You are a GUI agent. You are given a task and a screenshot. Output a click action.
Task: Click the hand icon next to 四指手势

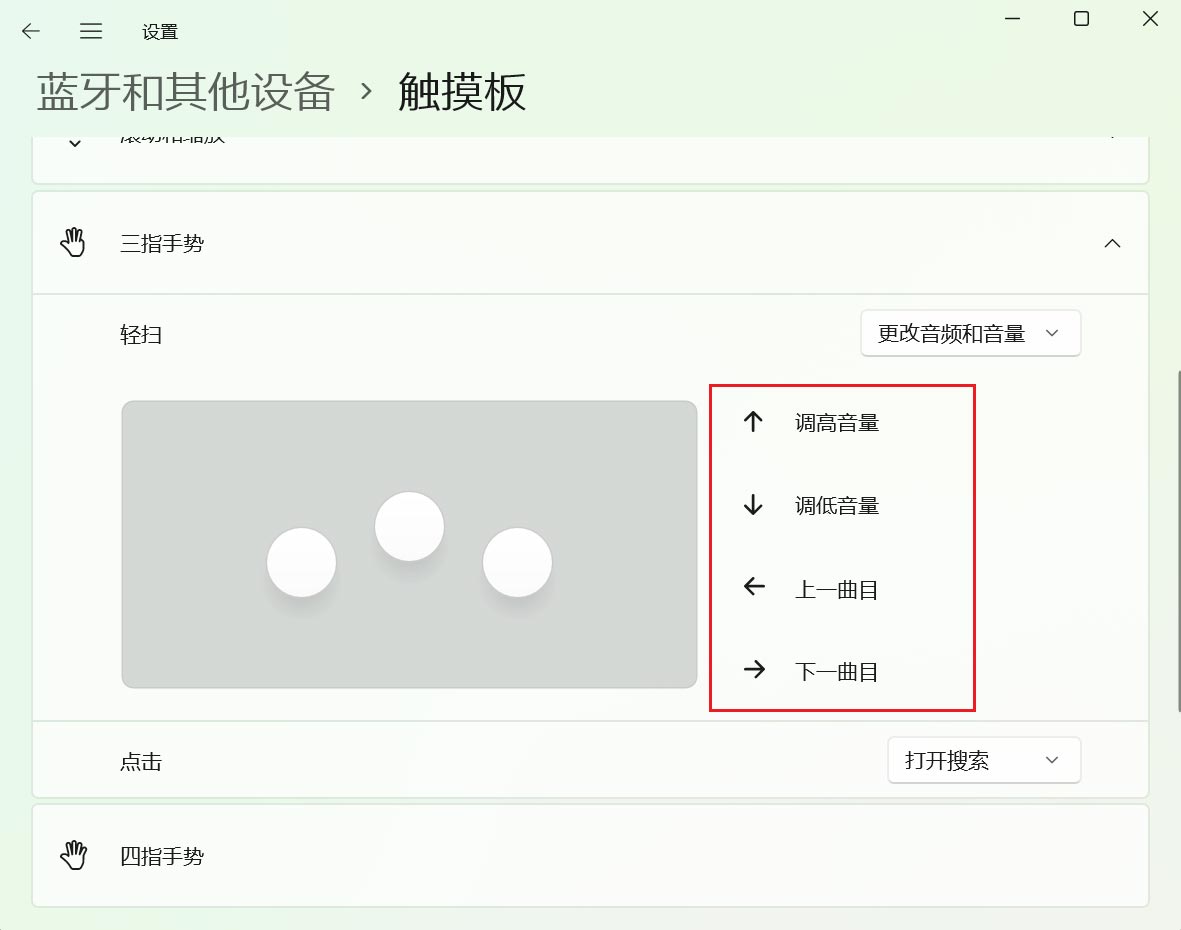pos(74,855)
